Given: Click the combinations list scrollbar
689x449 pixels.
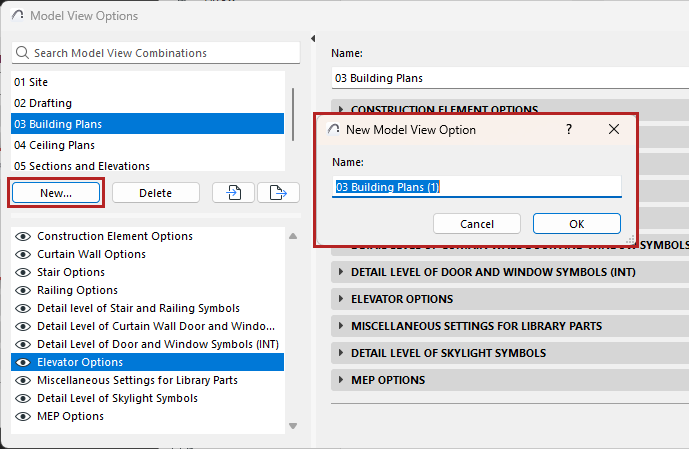Looking at the screenshot, I should point(292,105).
